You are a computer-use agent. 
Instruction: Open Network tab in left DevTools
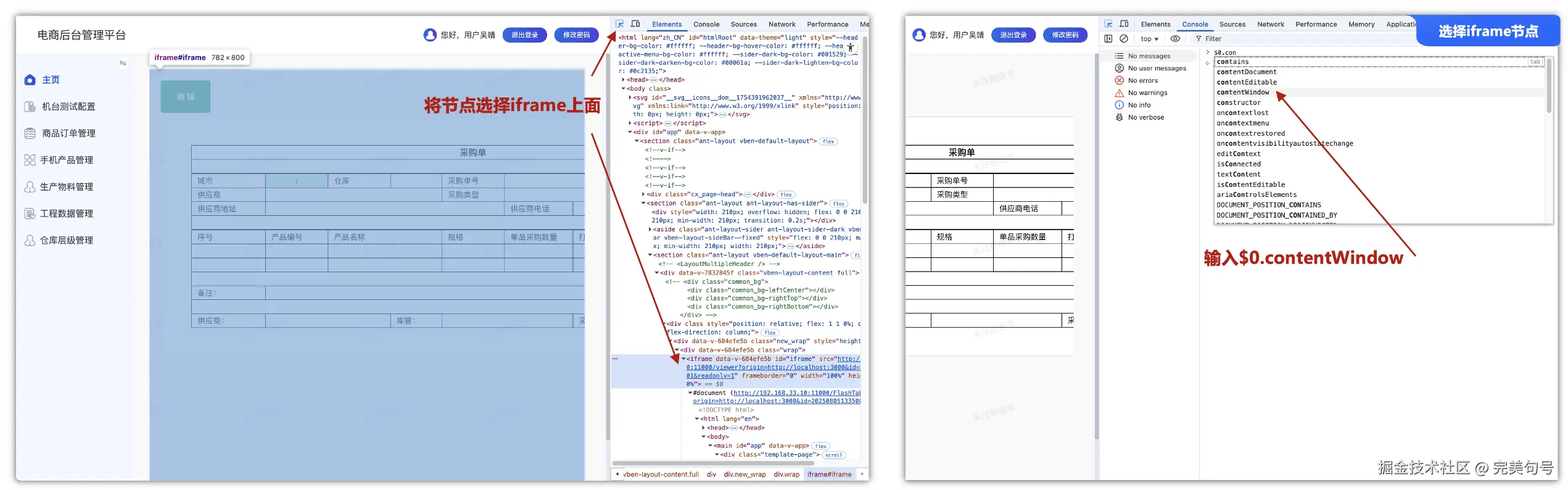coord(782,24)
